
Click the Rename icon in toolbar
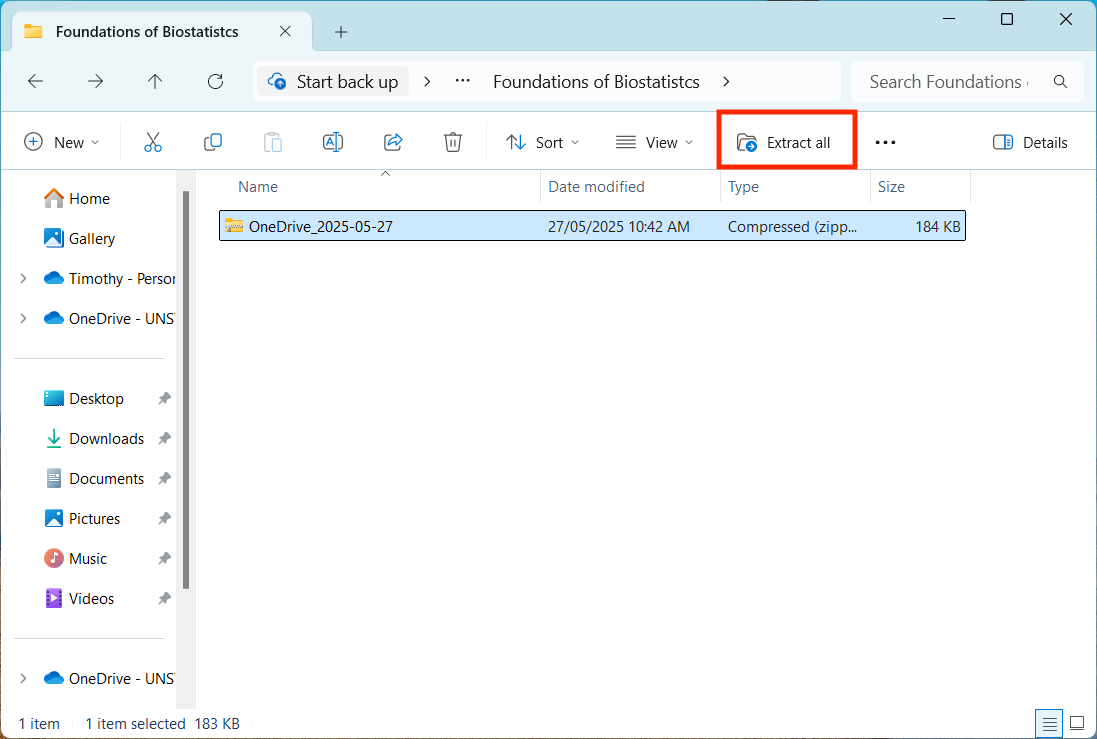(333, 142)
